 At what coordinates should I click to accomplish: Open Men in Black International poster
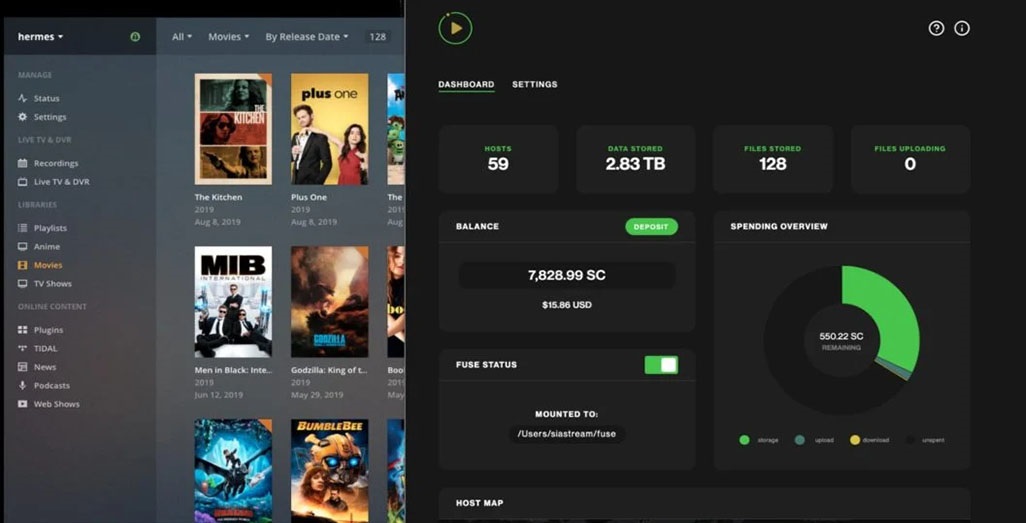click(x=233, y=302)
